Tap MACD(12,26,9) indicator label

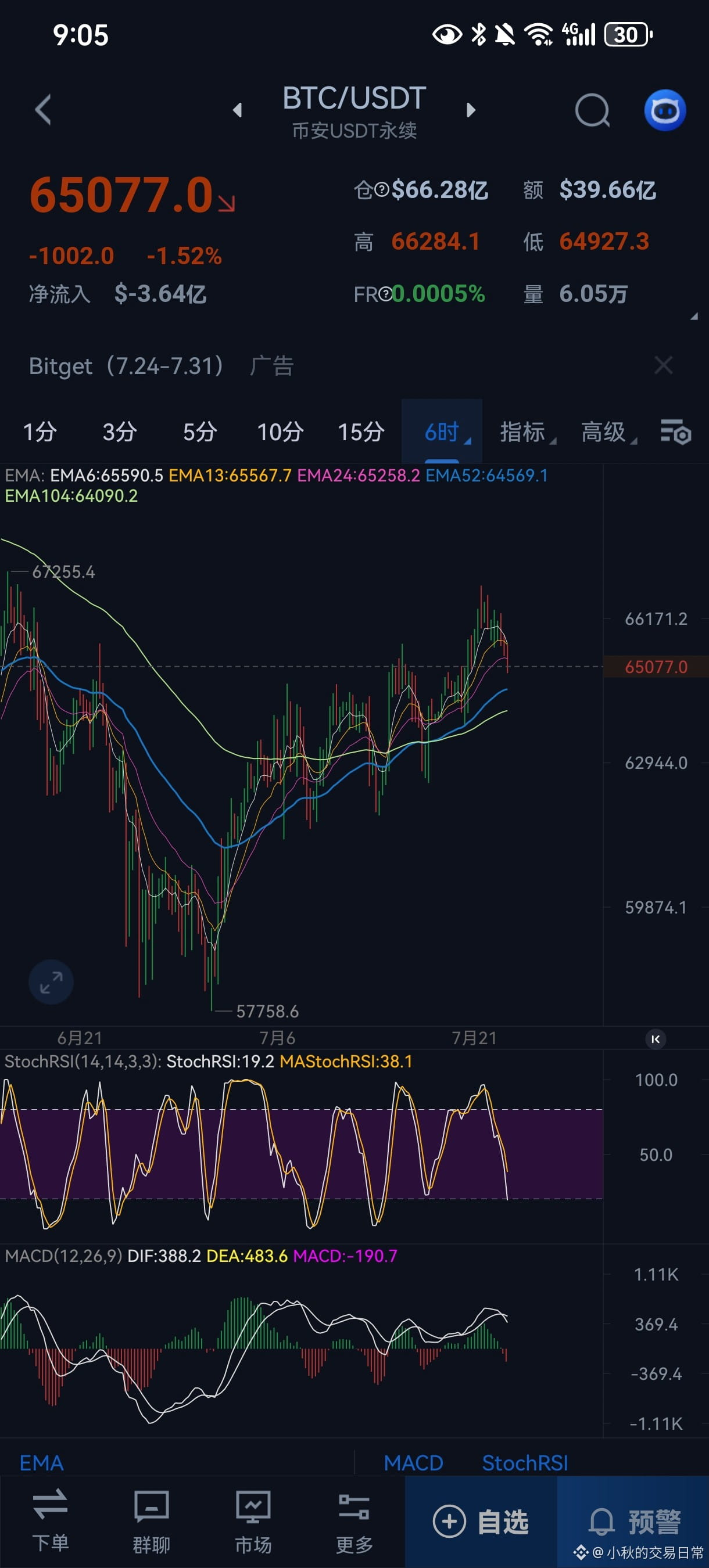coord(63,1256)
